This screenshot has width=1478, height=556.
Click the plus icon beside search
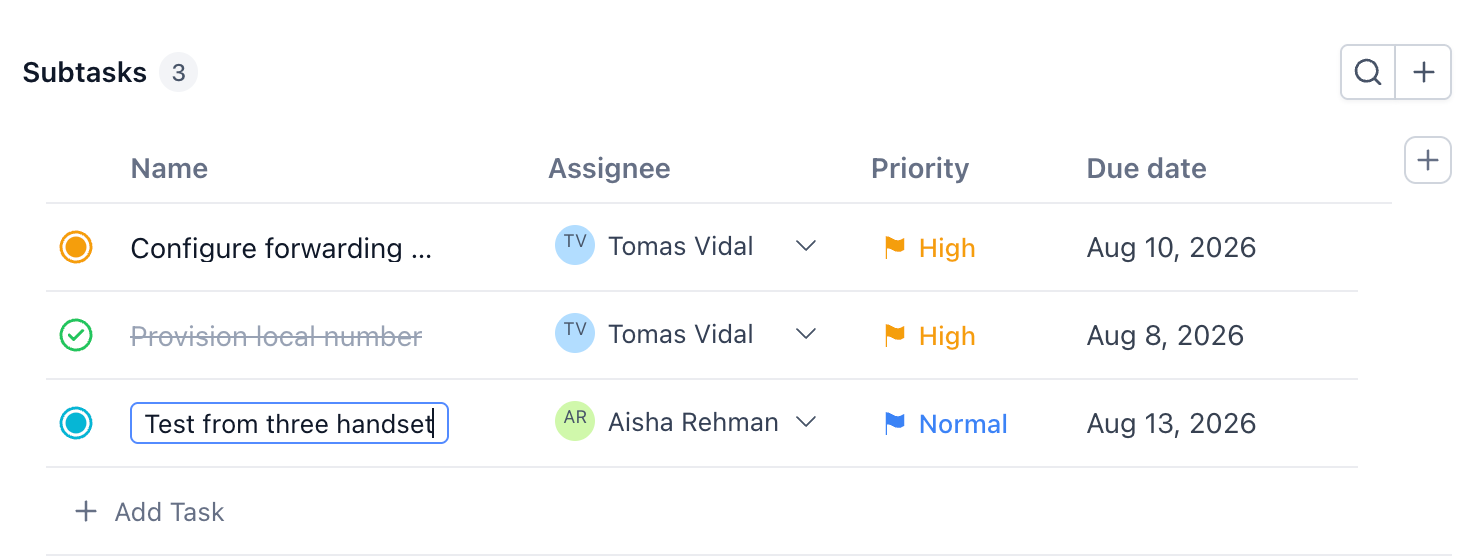[x=1423, y=72]
